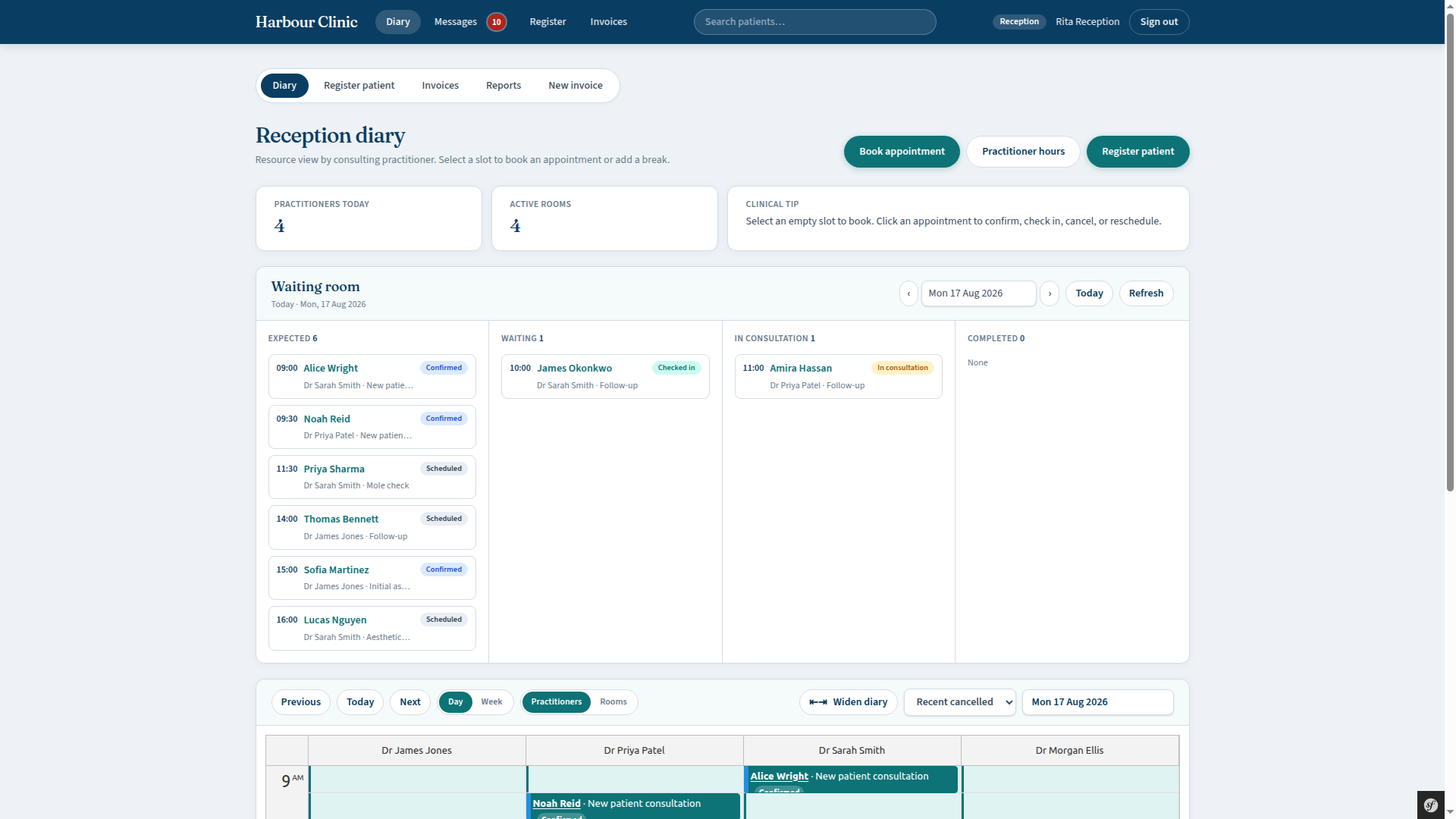This screenshot has width=1456, height=819.
Task: Open James Okonkwo in the waiting list
Action: (x=574, y=369)
